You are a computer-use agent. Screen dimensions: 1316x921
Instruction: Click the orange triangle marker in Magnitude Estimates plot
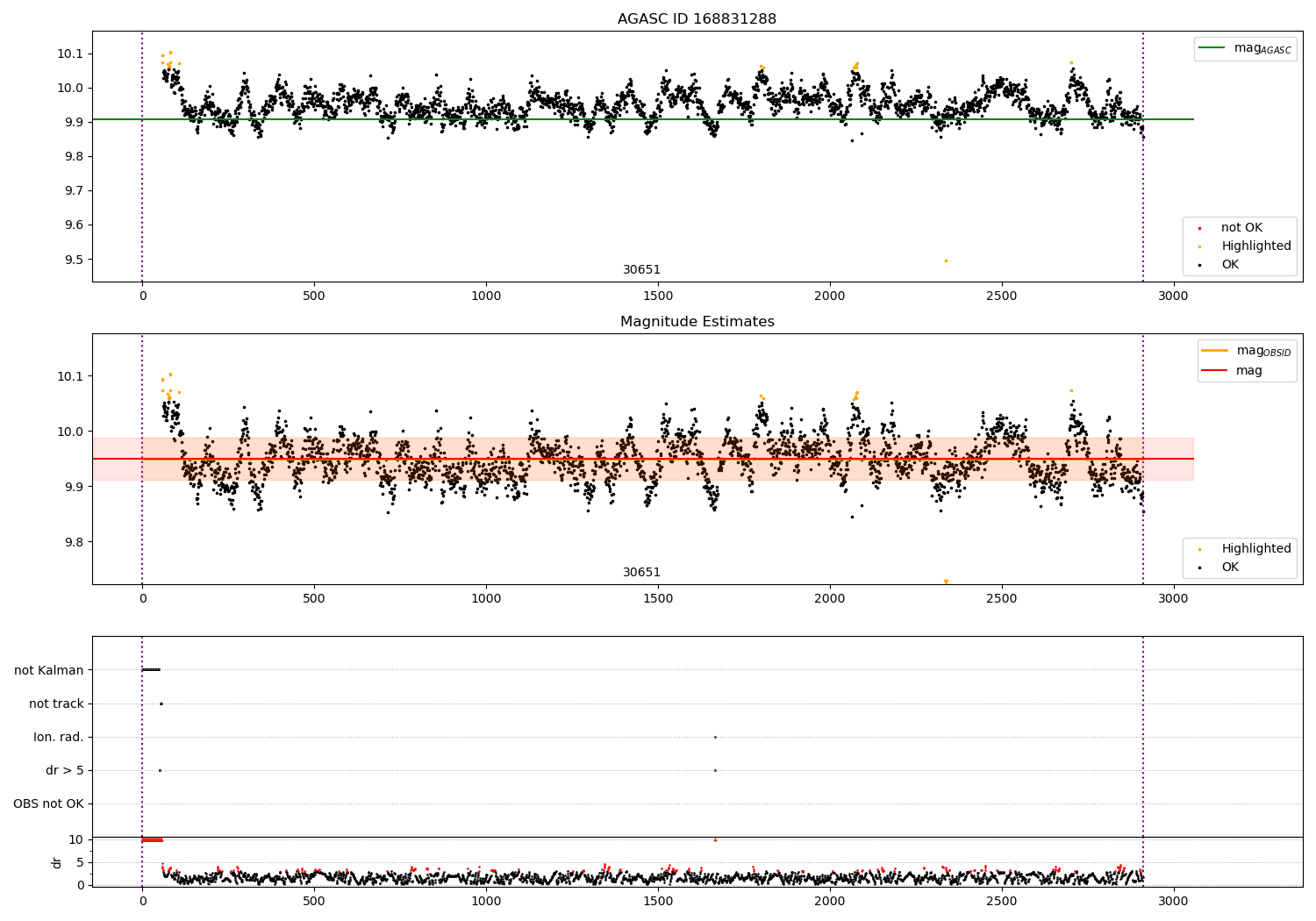[x=946, y=582]
